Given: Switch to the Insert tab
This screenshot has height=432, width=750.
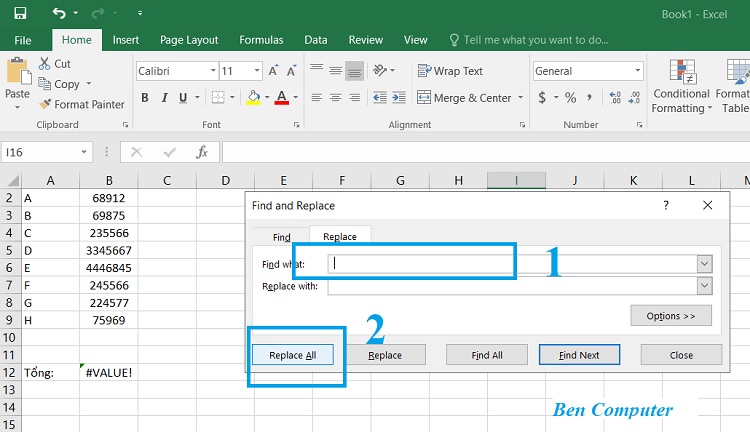Looking at the screenshot, I should [x=126, y=40].
